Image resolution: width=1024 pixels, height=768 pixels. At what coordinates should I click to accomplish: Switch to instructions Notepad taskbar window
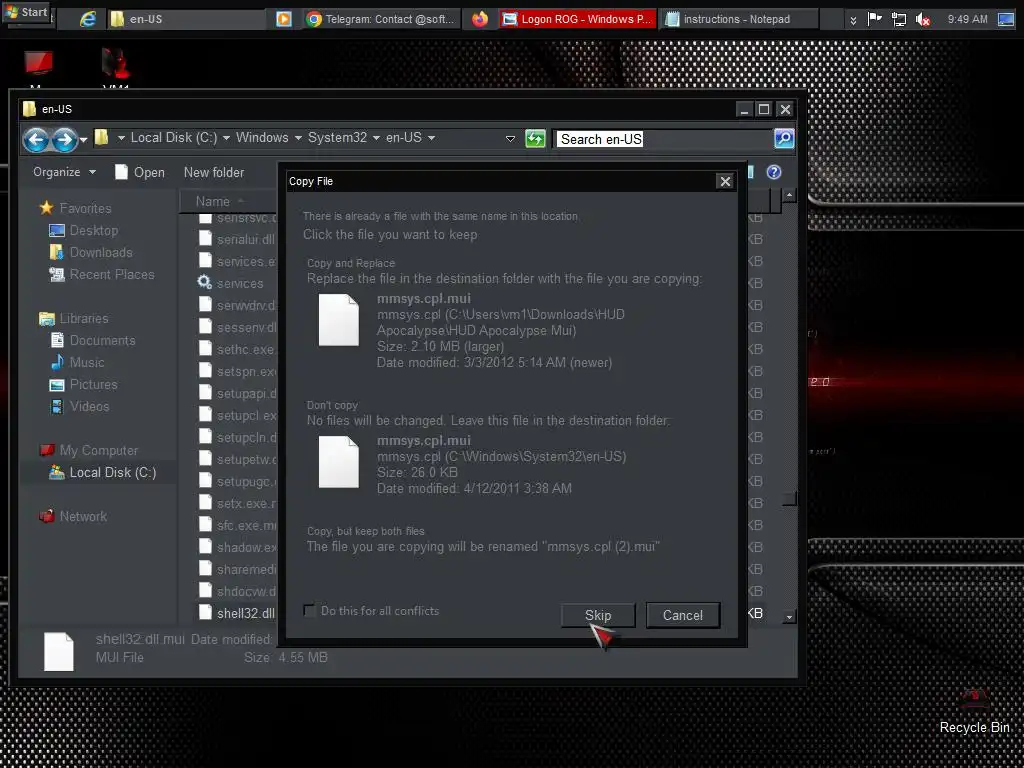(739, 19)
